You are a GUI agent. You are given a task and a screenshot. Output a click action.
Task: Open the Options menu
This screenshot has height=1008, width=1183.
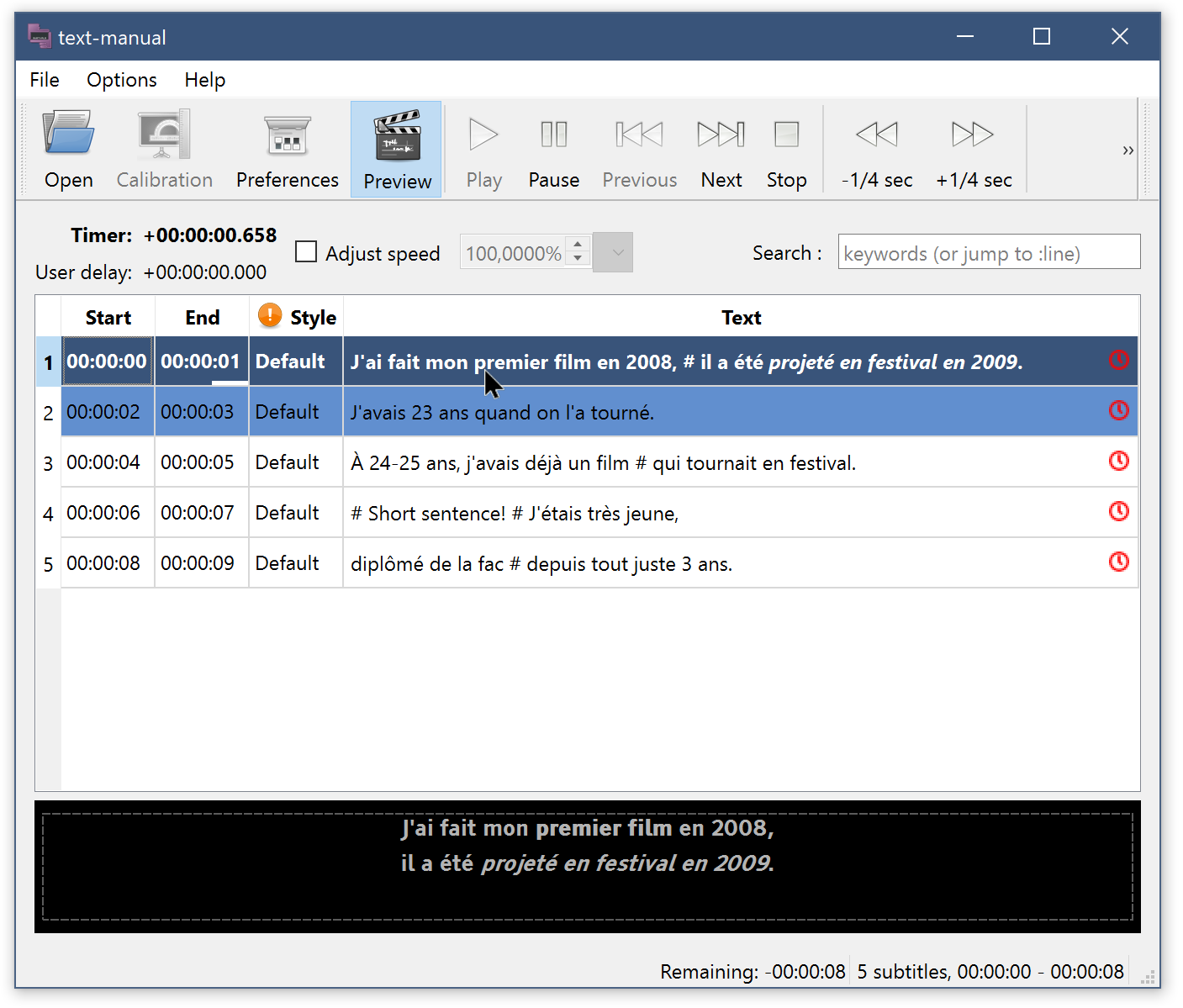tap(122, 80)
